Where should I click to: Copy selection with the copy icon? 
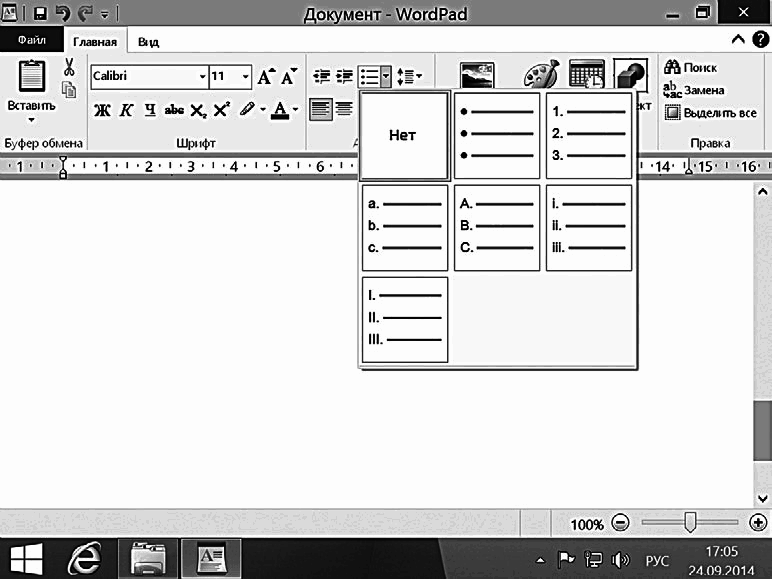pos(69,90)
